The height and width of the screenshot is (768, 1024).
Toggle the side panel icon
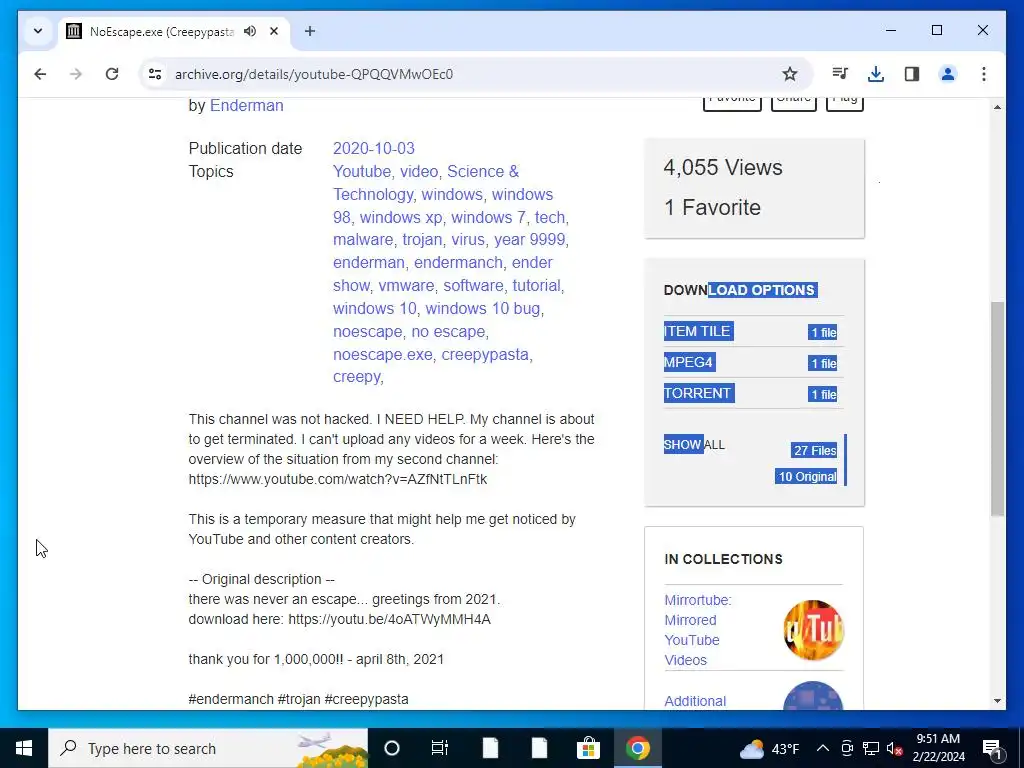pos(912,74)
